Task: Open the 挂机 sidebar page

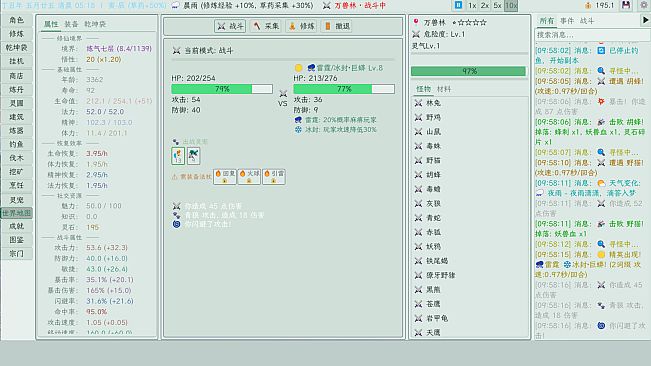Action: point(17,61)
